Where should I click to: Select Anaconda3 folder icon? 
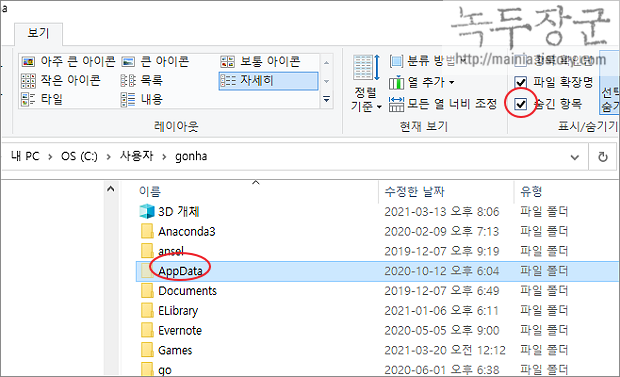pos(147,231)
